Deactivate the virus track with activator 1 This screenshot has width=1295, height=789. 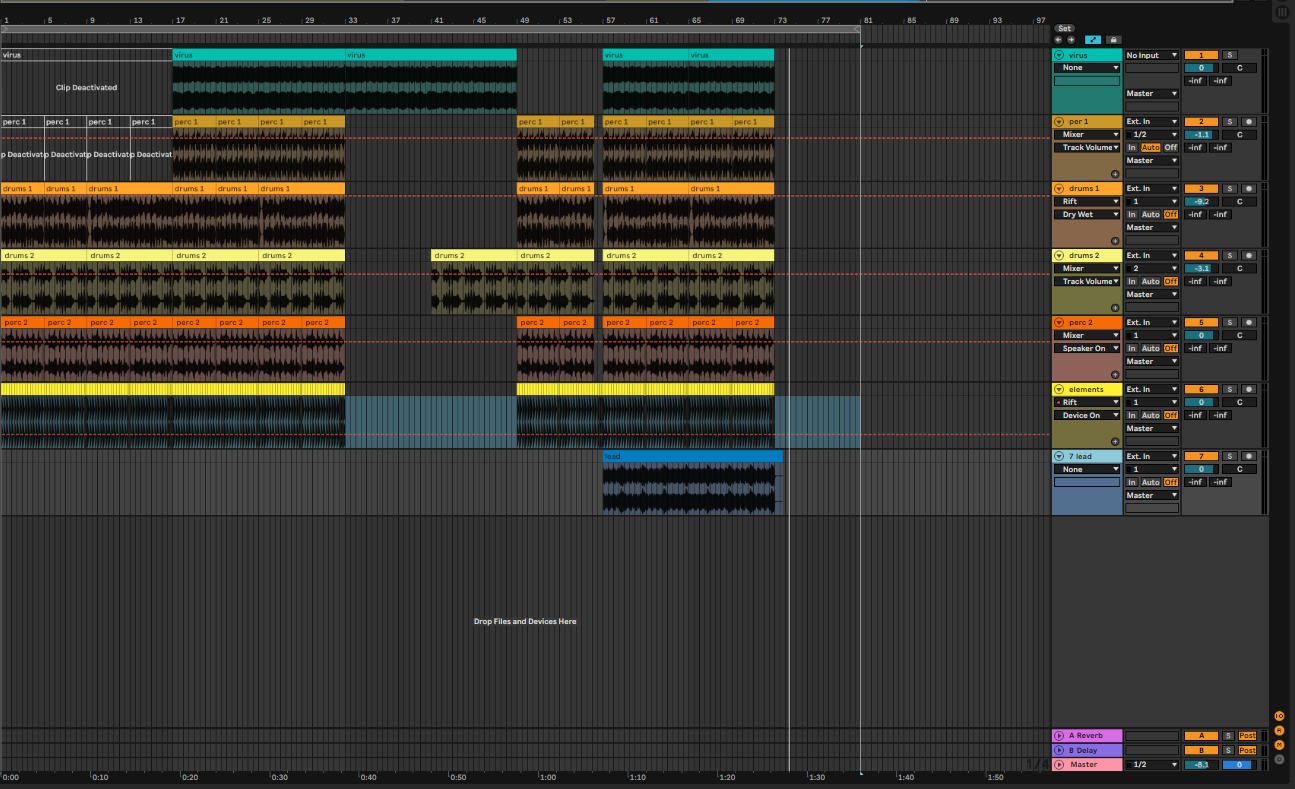(1201, 55)
